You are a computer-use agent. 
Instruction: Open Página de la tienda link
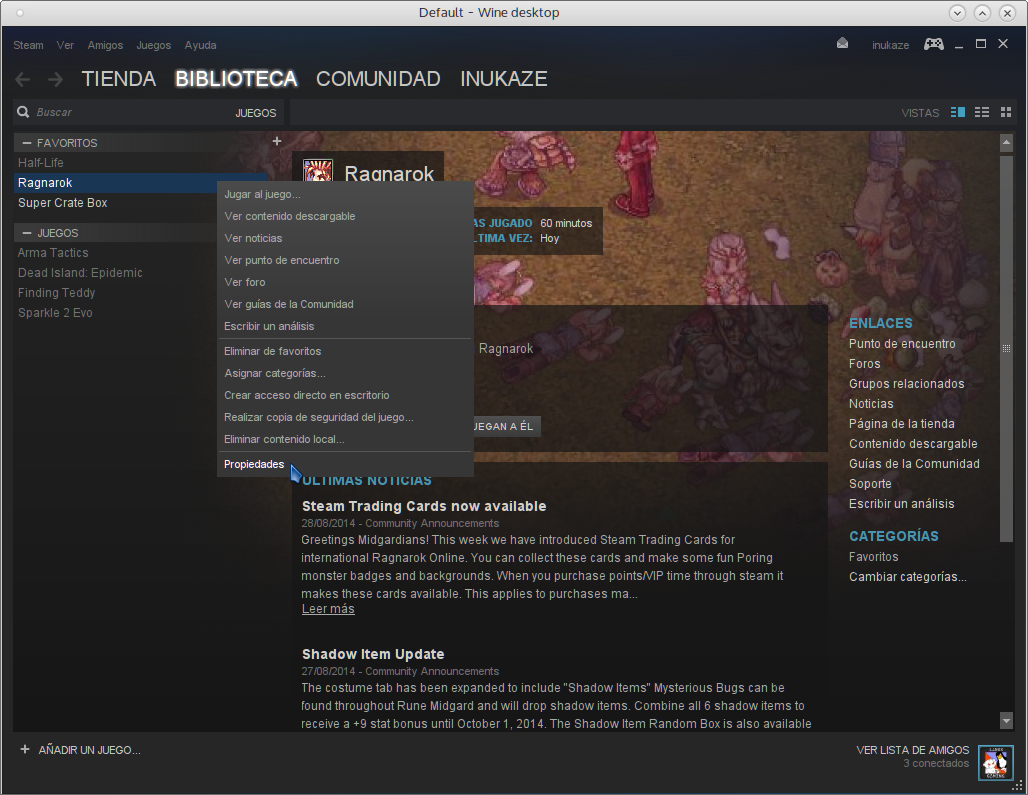[x=901, y=423]
